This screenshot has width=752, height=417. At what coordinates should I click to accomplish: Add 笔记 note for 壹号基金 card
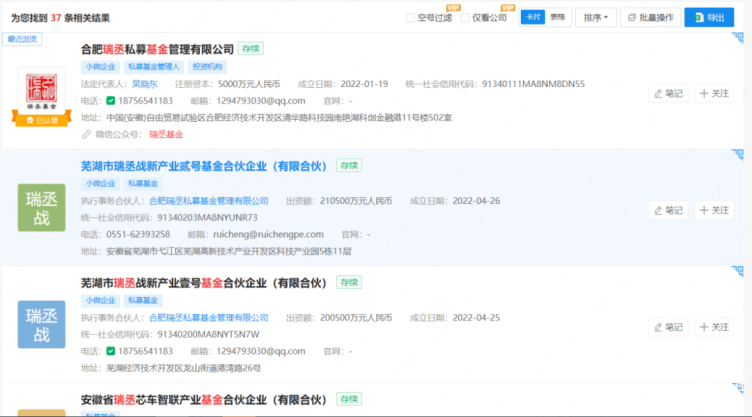[x=669, y=327]
